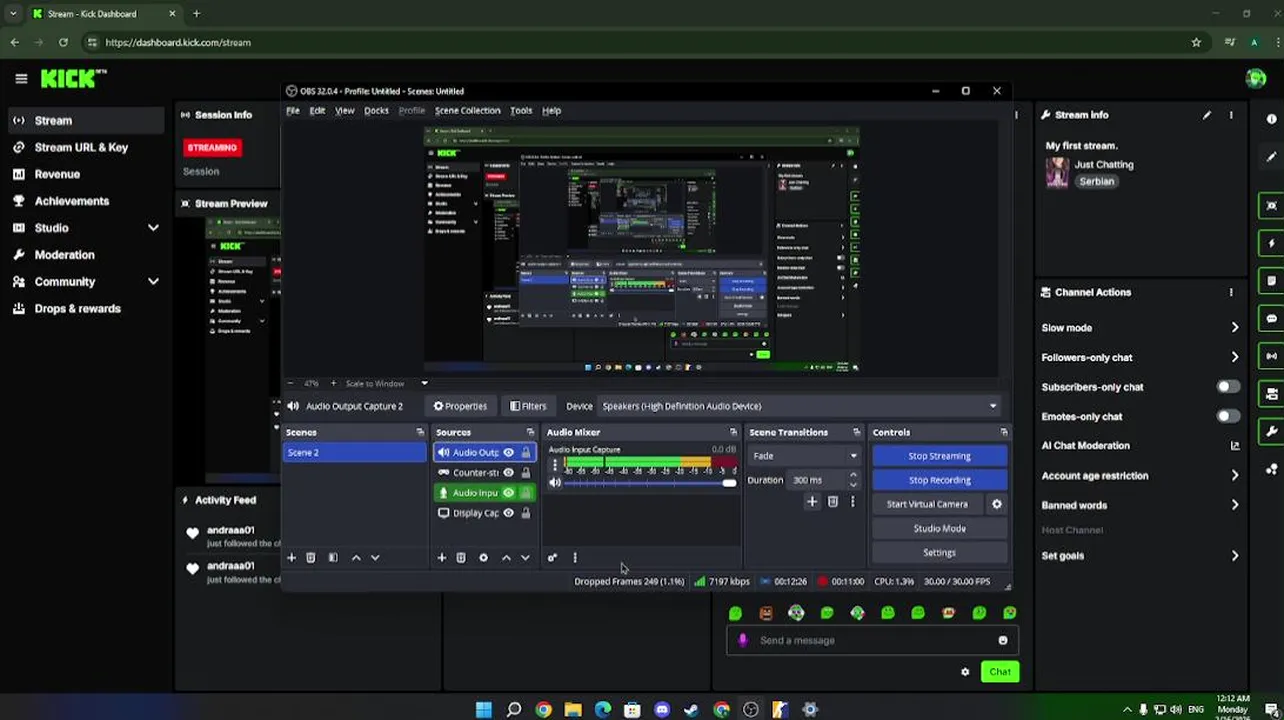The height and width of the screenshot is (720, 1284).
Task: Open advanced audio properties in Audio Mixer
Action: (552, 558)
